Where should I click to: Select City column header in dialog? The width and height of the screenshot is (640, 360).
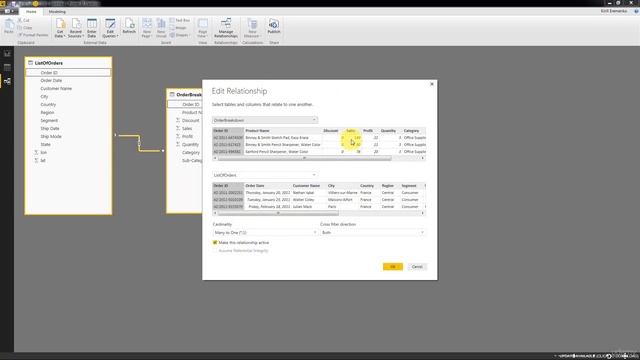coord(331,186)
